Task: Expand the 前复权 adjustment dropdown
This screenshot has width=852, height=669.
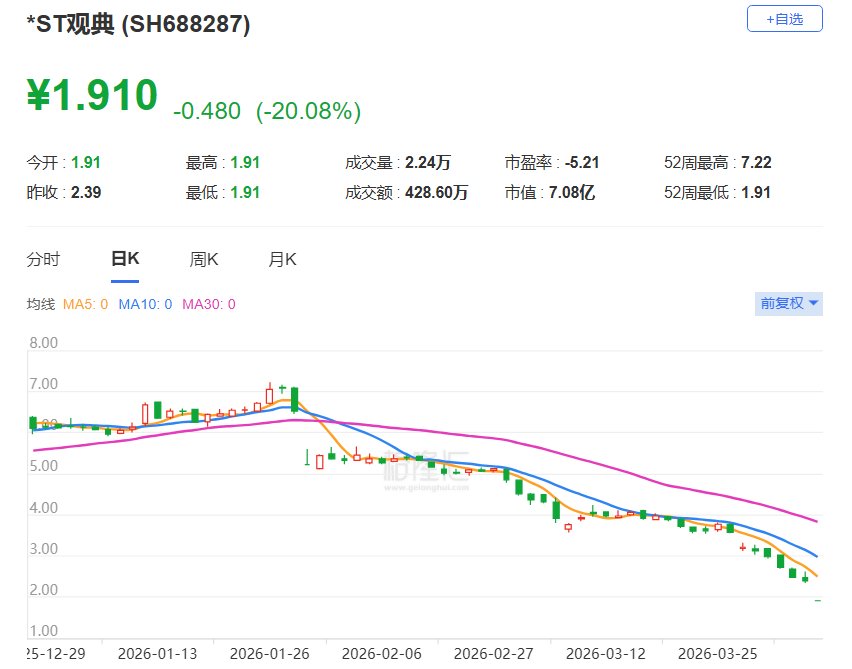Action: 788,303
